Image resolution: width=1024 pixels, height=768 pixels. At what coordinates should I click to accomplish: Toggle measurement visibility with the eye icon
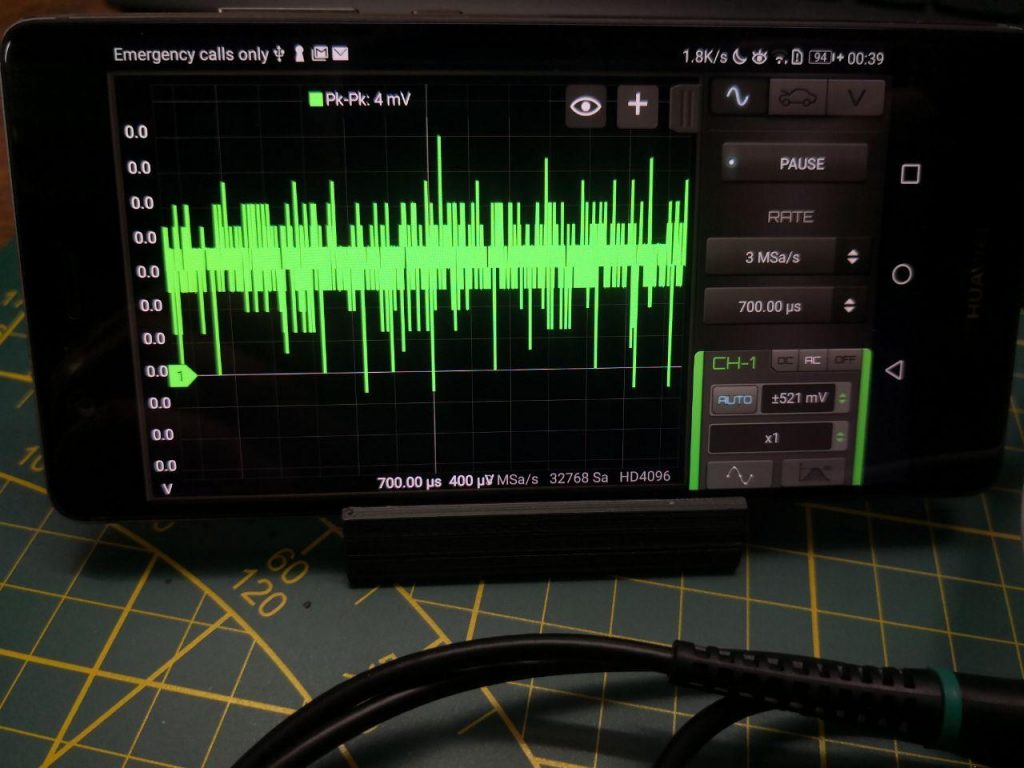[x=586, y=106]
